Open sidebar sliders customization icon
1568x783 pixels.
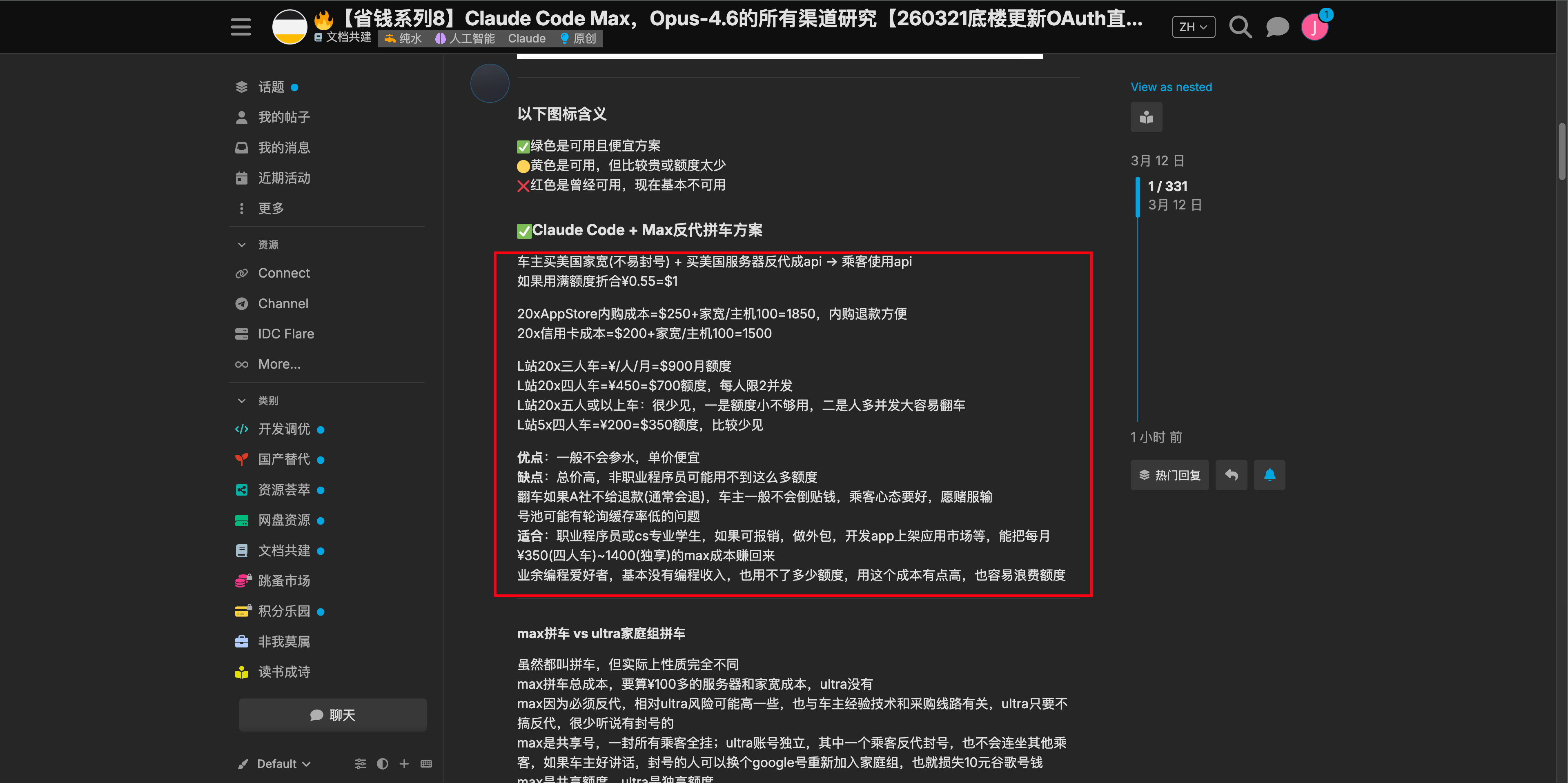coord(360,763)
